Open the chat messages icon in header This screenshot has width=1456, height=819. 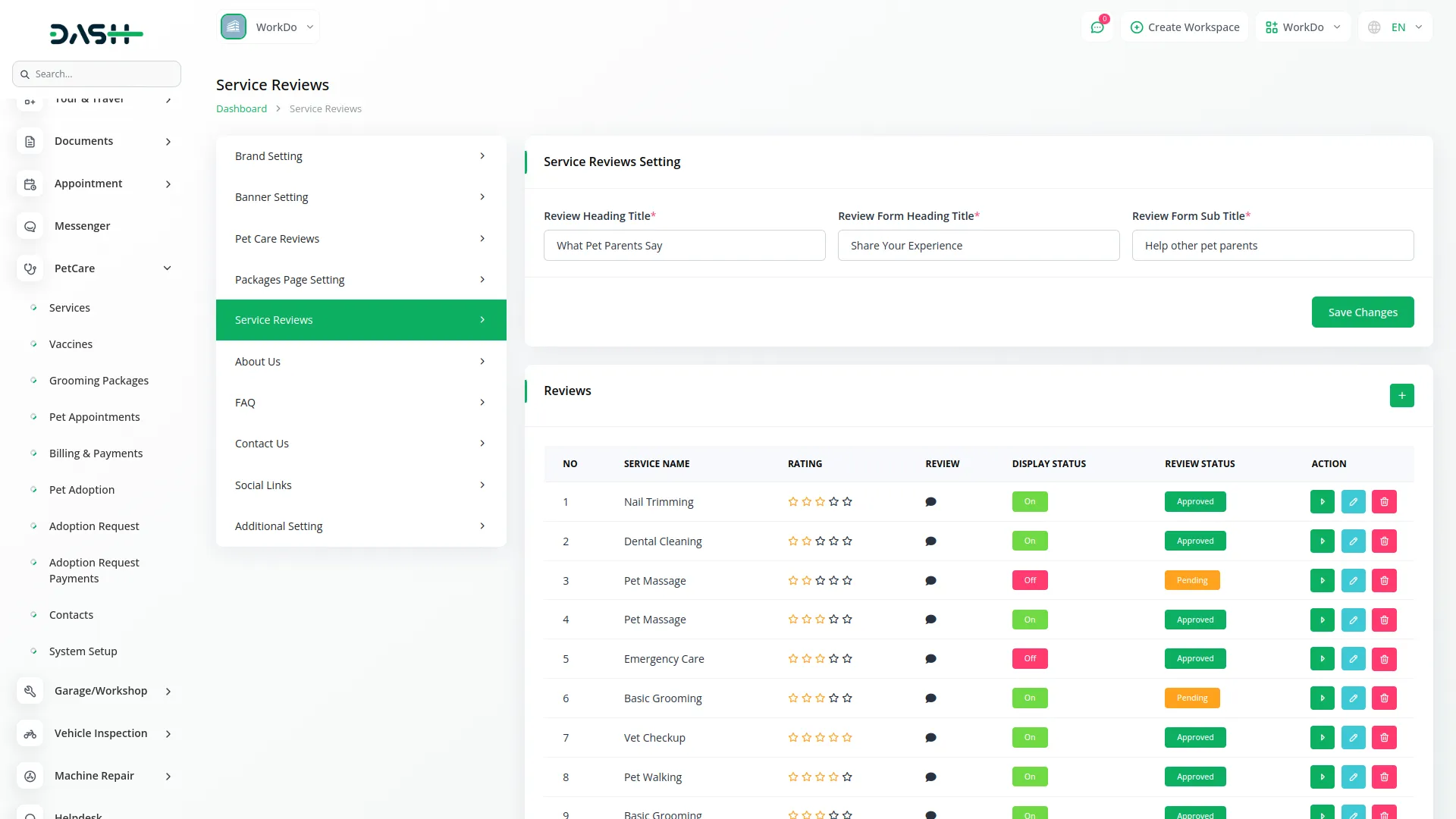click(x=1097, y=27)
